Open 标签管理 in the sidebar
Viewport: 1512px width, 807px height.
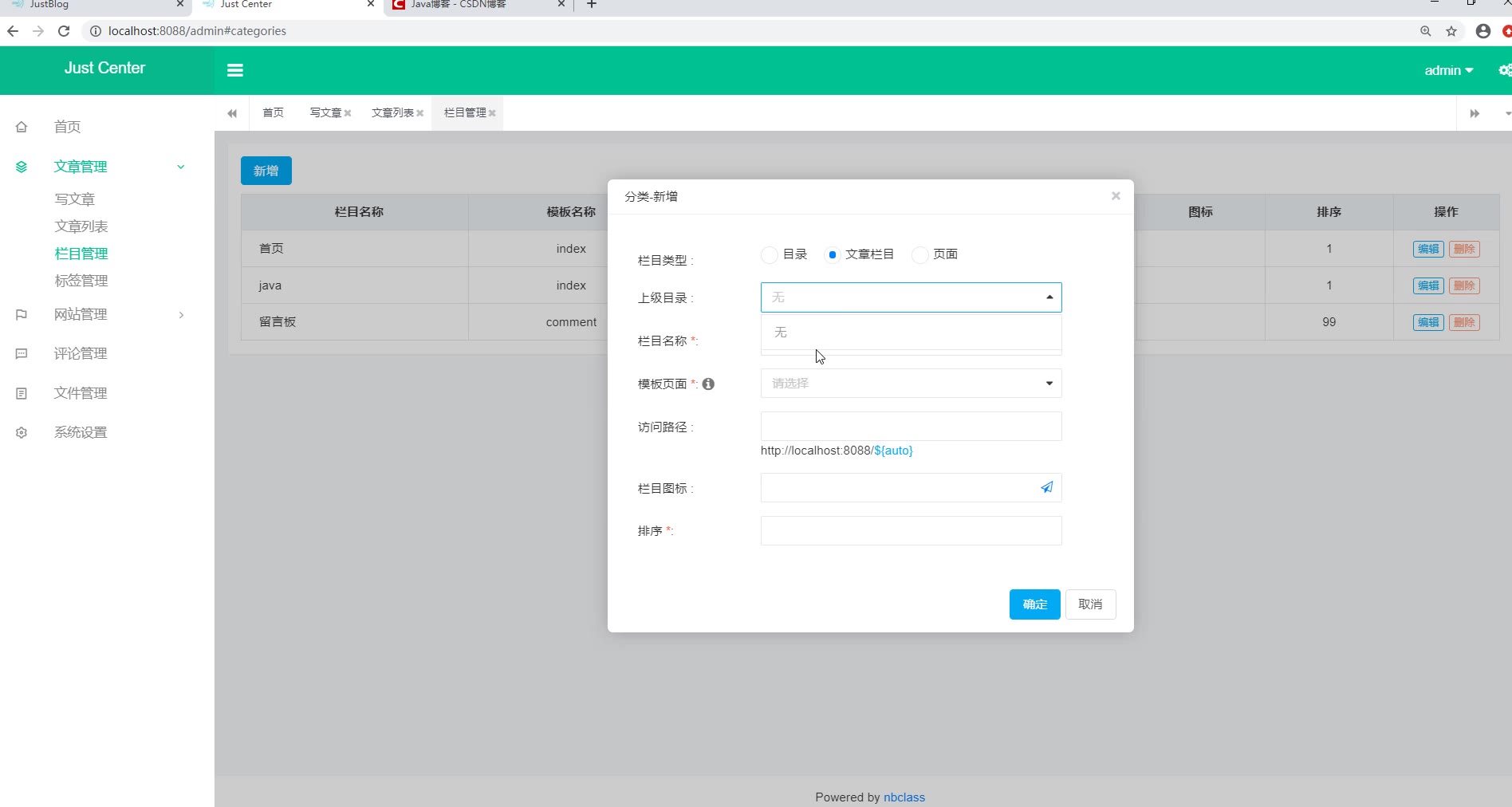pos(81,281)
